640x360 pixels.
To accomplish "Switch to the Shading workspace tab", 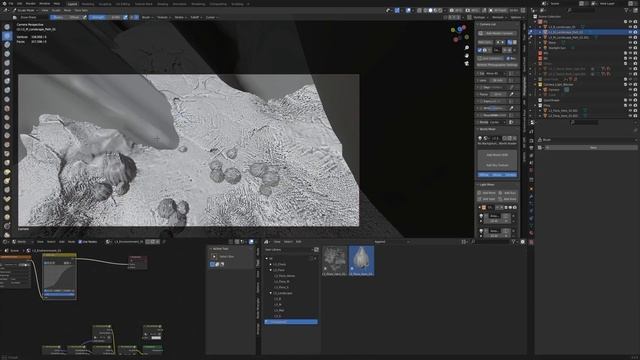I will 162,4.
